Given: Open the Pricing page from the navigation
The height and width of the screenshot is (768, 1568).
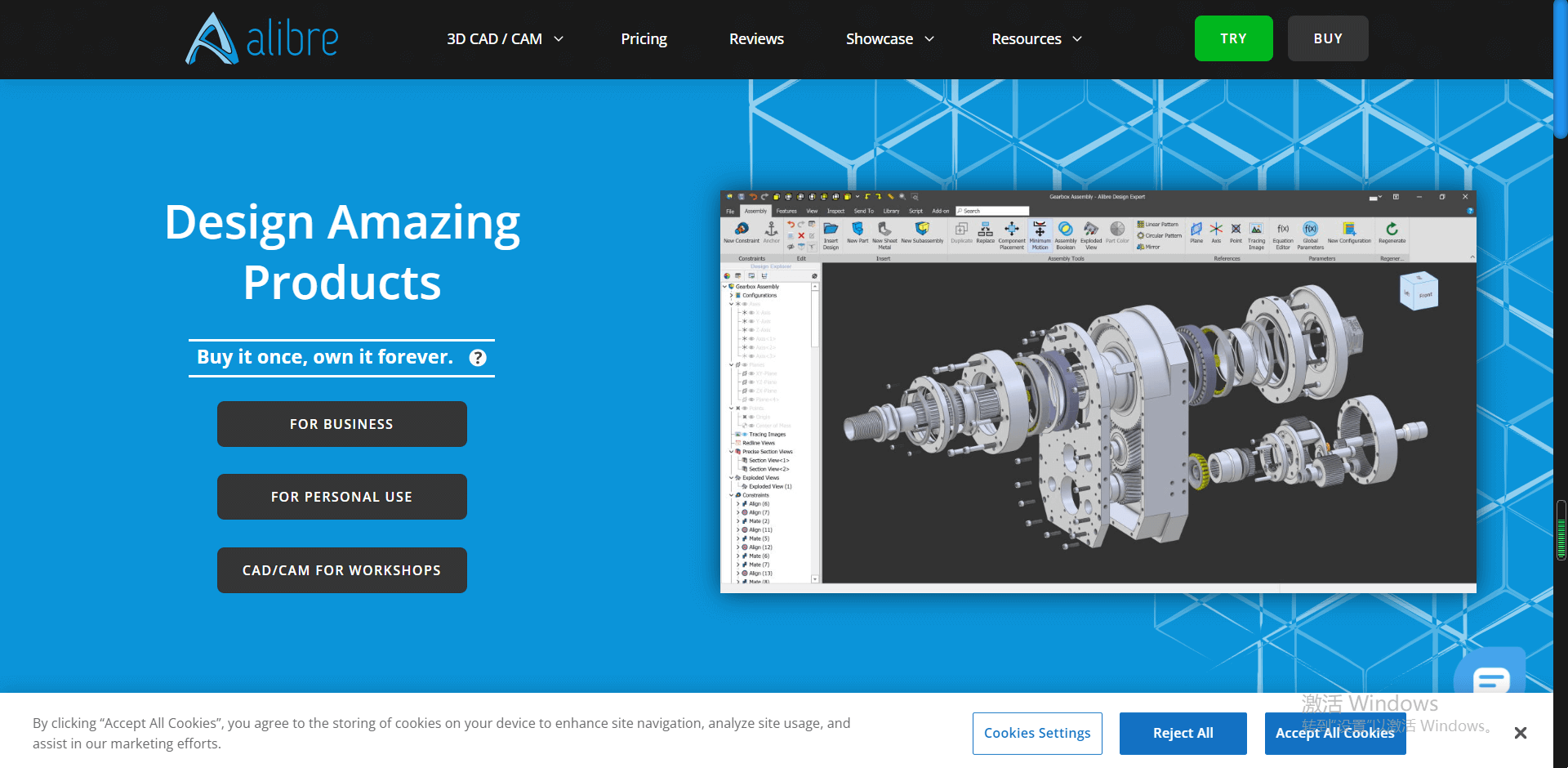Looking at the screenshot, I should [x=644, y=39].
